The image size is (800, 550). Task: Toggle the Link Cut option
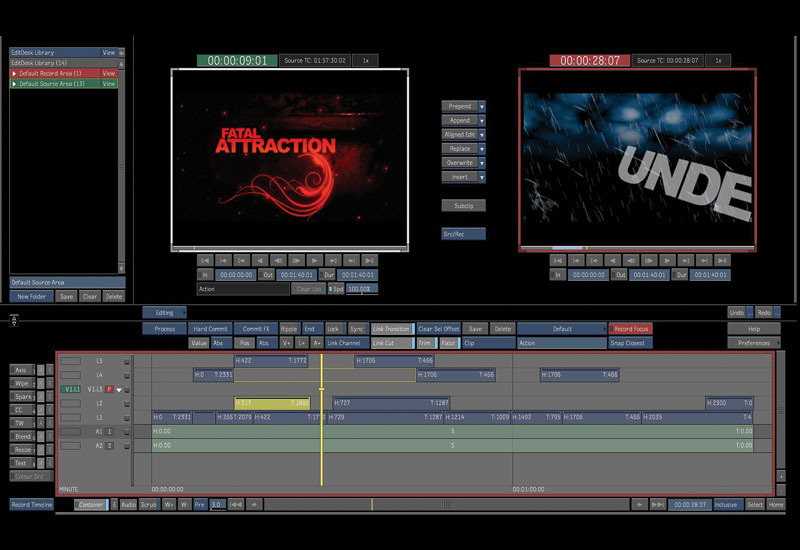coord(392,343)
